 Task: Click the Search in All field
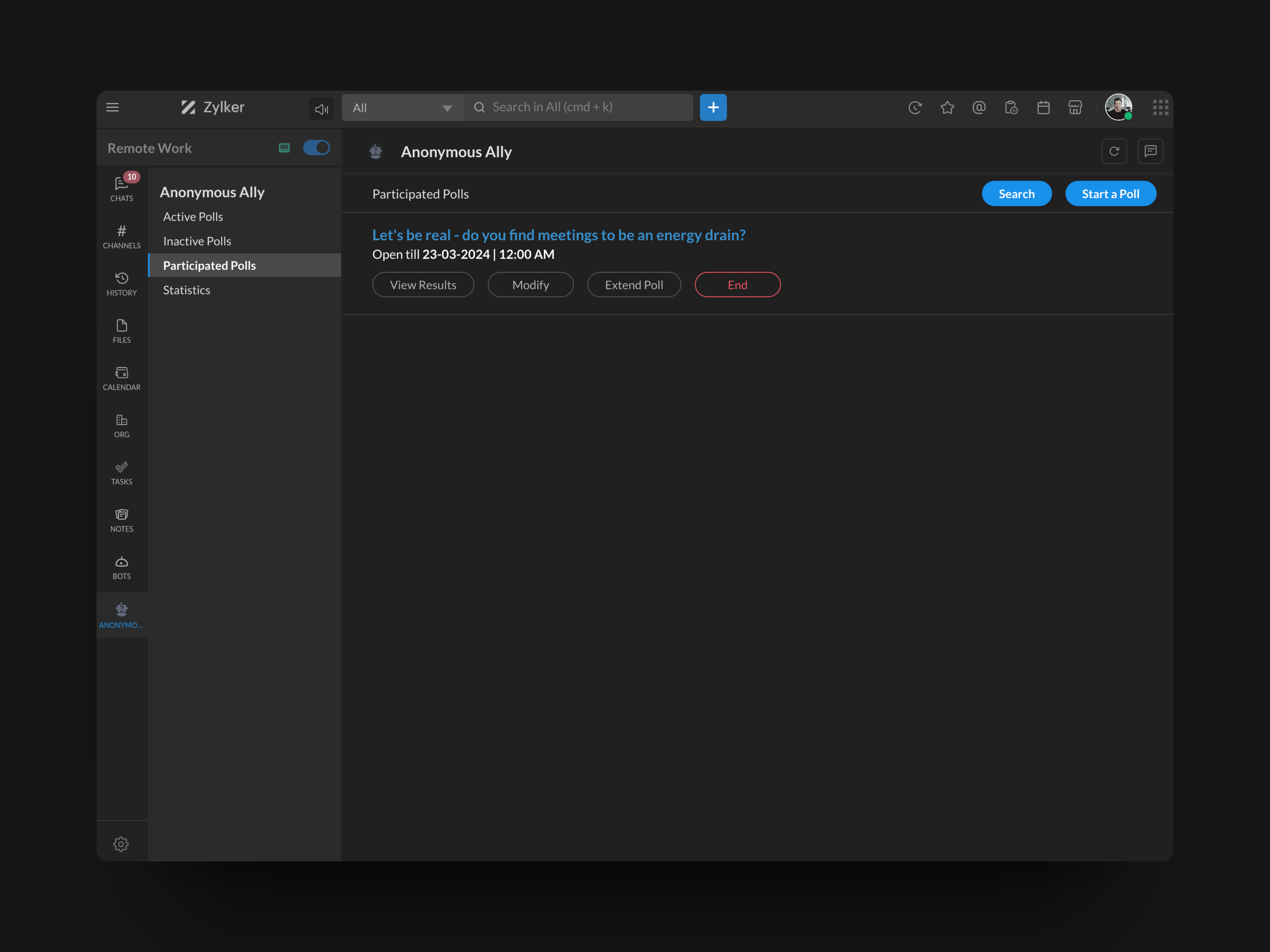(586, 107)
